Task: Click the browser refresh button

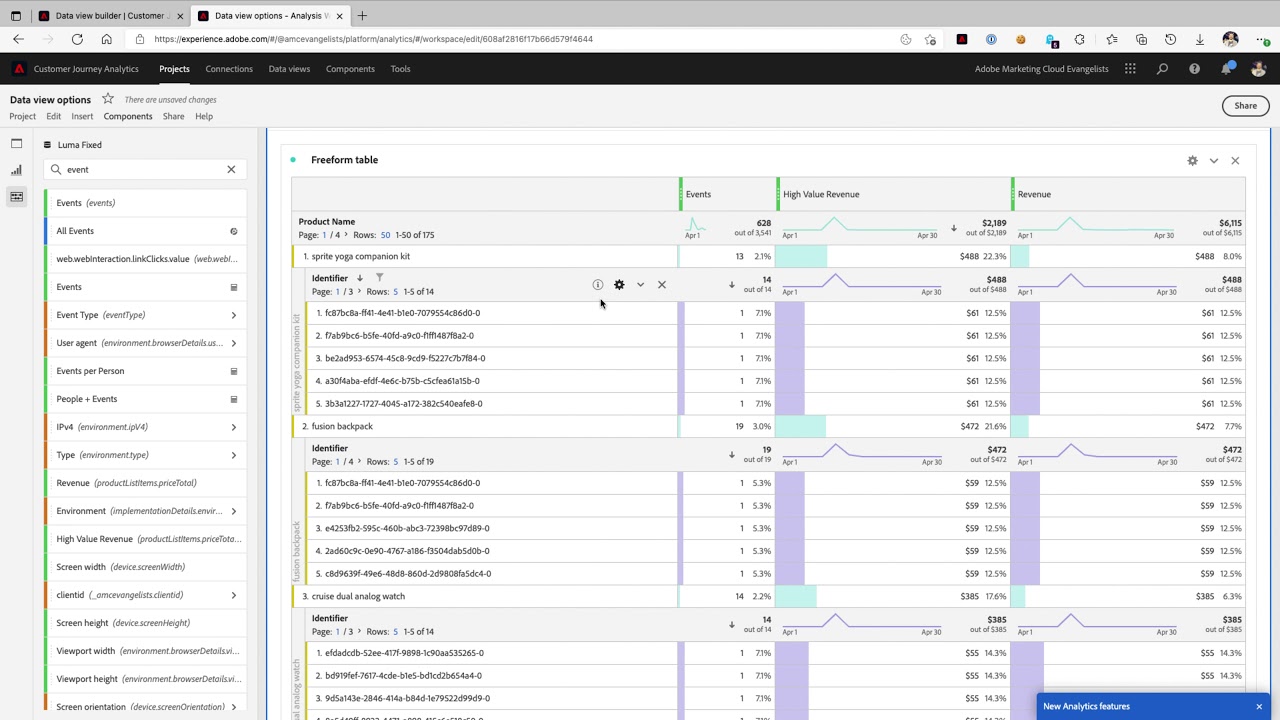Action: (77, 39)
